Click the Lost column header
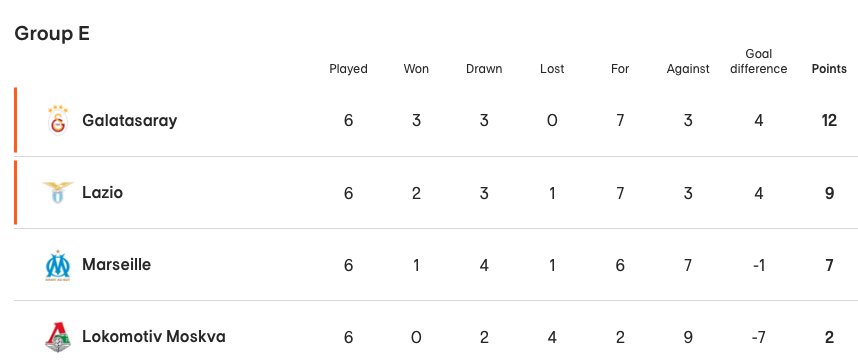The width and height of the screenshot is (858, 364). (x=552, y=69)
